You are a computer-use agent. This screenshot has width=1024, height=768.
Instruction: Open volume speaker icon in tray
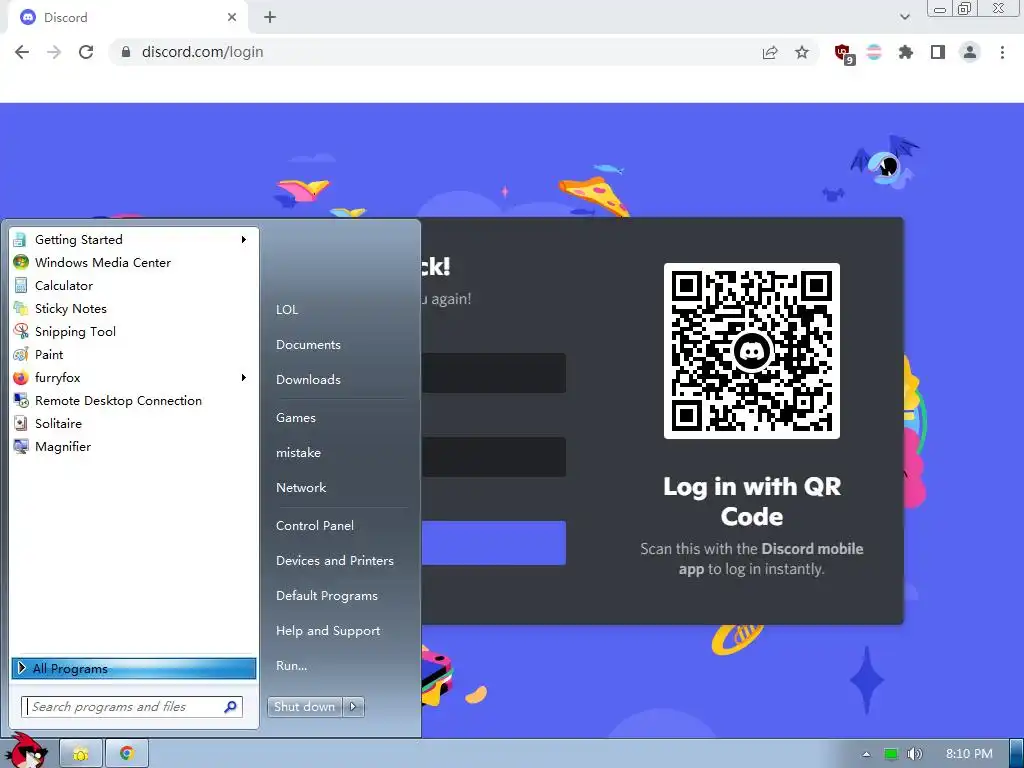pos(915,754)
